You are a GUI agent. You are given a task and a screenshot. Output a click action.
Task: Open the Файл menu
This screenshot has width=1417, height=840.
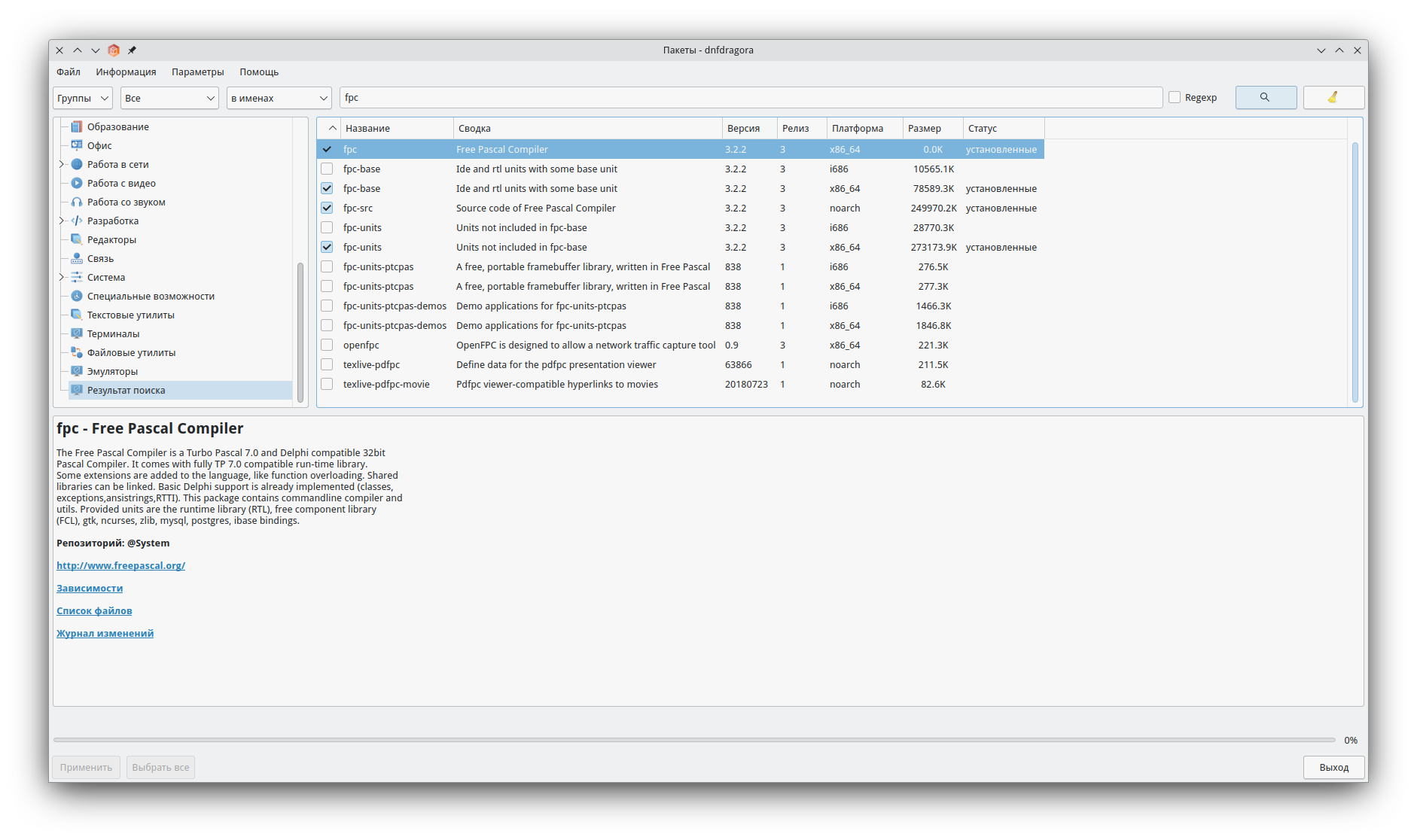(x=69, y=72)
